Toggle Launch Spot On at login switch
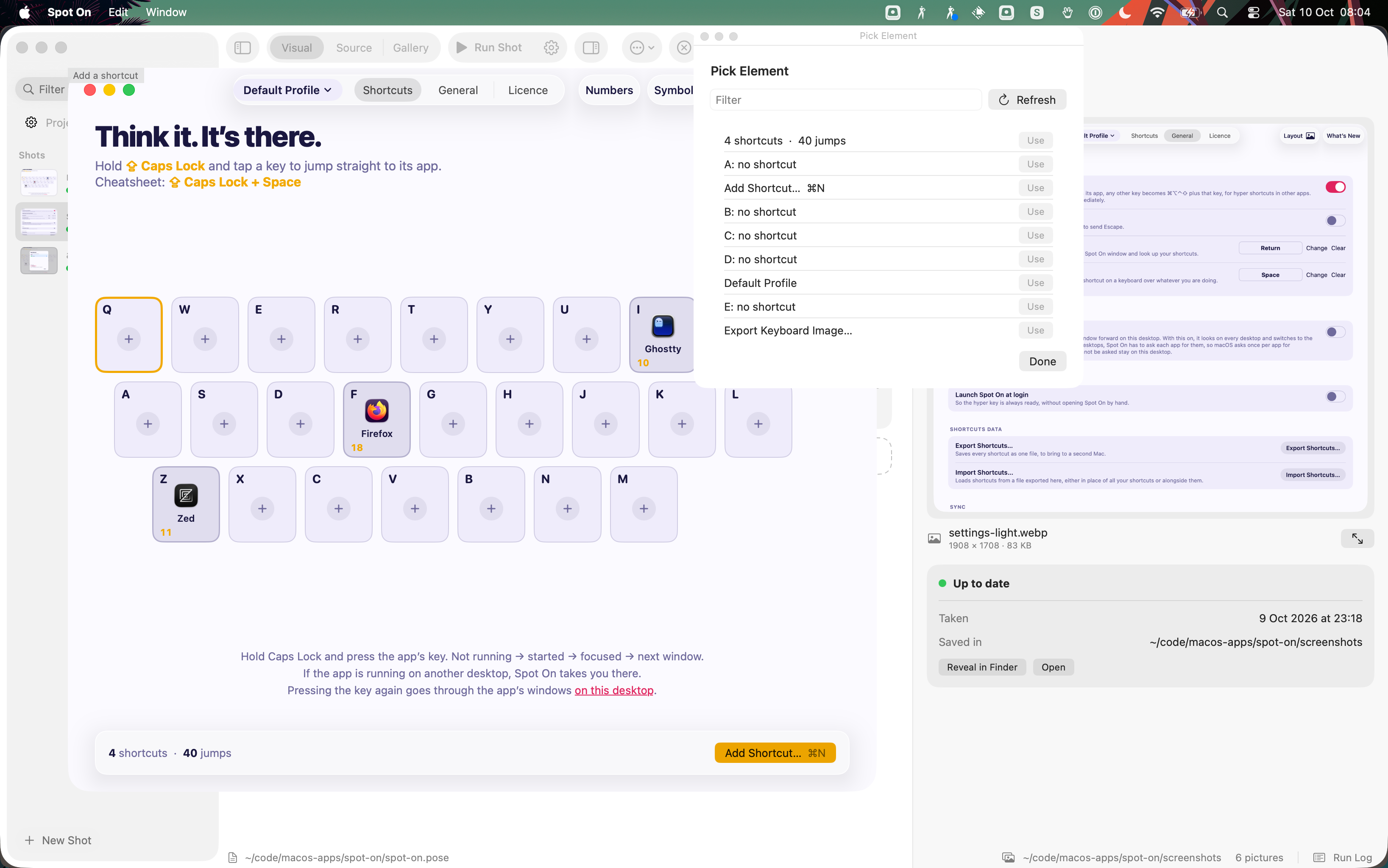This screenshot has height=868, width=1388. (x=1335, y=397)
